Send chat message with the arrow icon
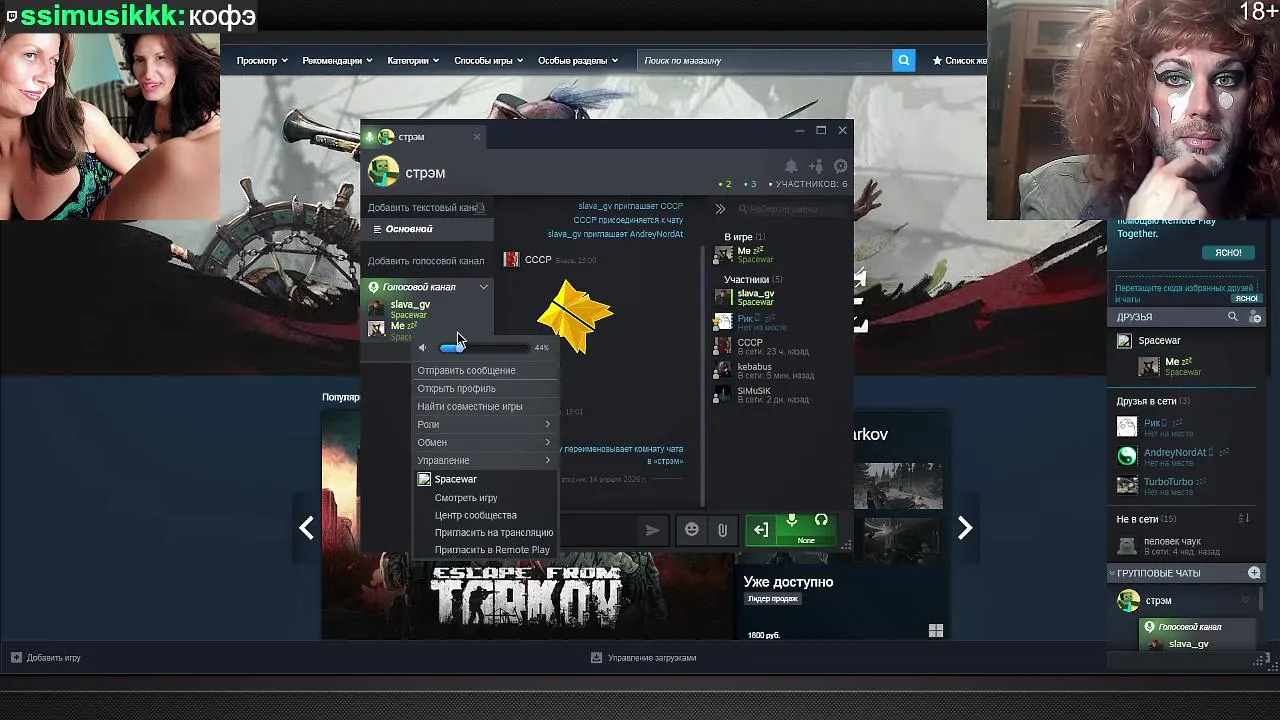The height and width of the screenshot is (720, 1280). 652,530
